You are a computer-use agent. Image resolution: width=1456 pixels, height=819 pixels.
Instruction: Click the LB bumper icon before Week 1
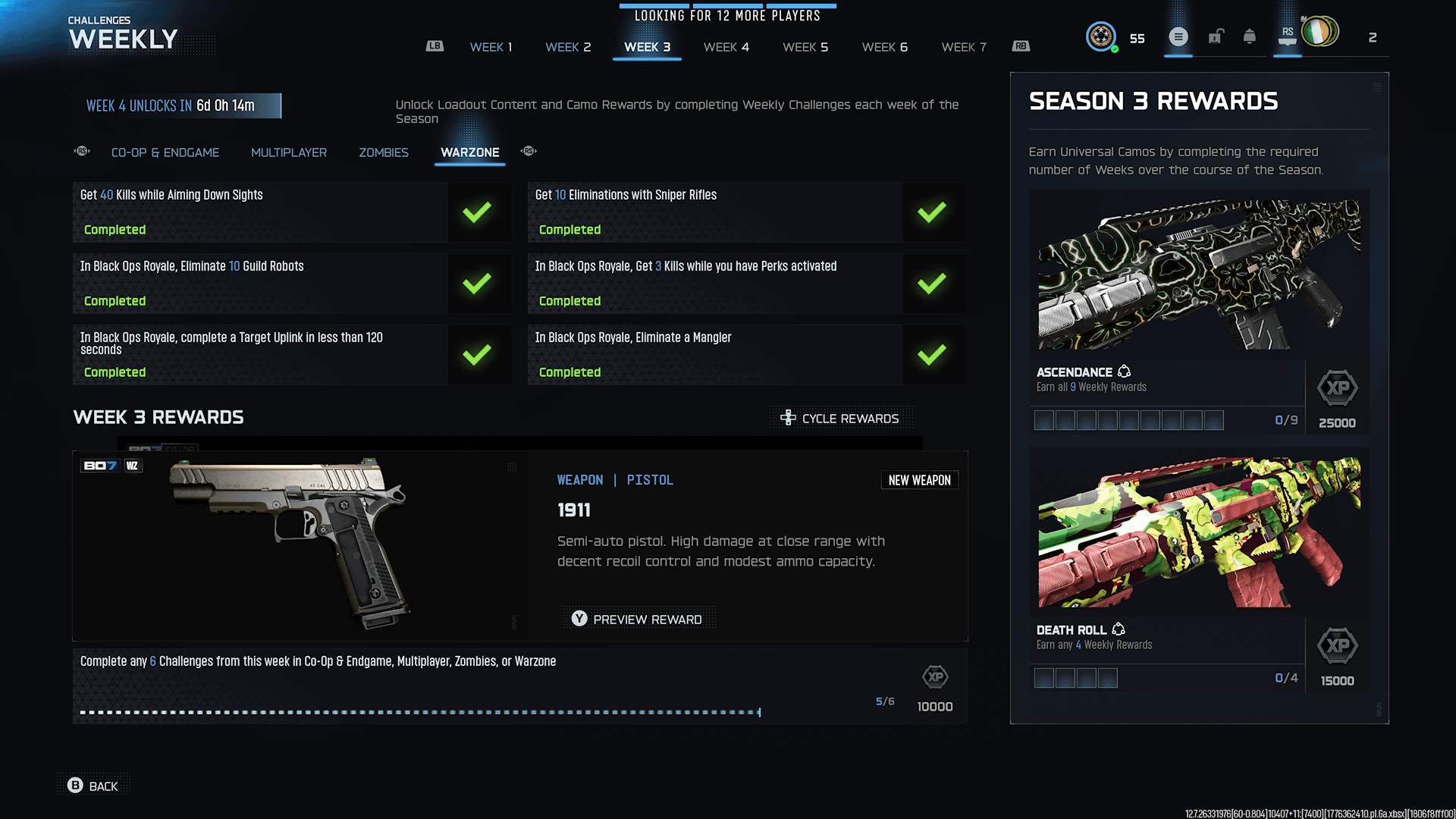pos(435,46)
